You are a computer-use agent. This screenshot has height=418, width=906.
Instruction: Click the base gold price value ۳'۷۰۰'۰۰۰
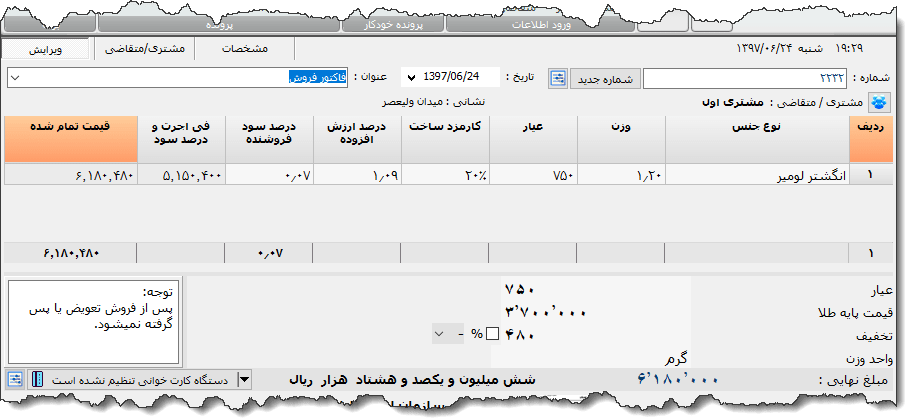[x=545, y=312]
